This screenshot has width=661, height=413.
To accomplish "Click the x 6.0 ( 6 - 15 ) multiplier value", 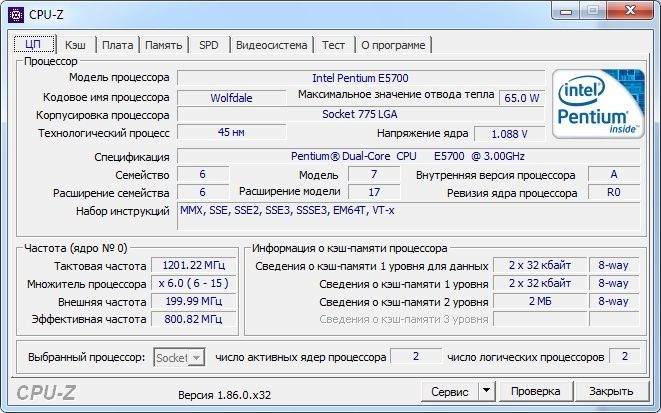I will [x=193, y=283].
